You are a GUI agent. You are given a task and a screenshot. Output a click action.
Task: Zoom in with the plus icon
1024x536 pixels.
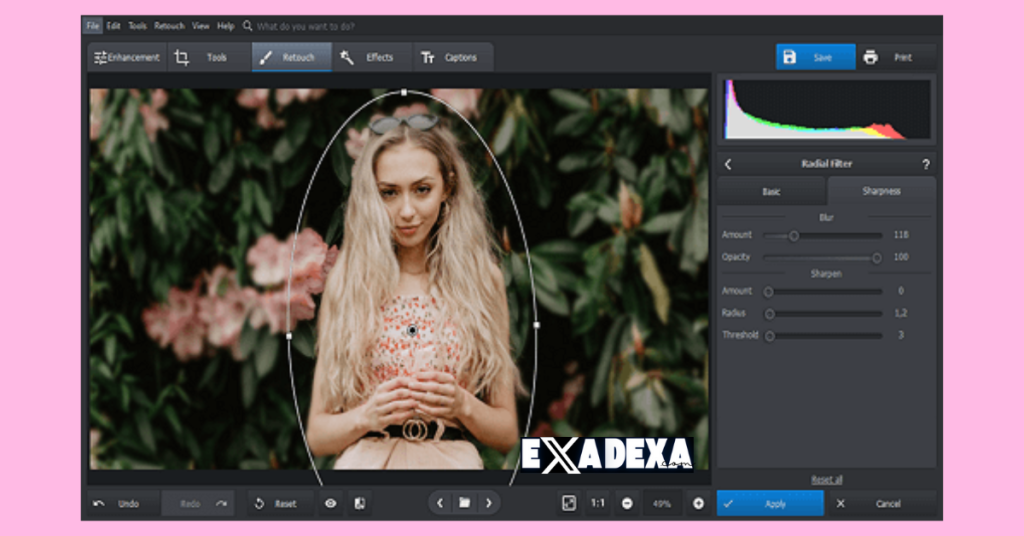(x=698, y=503)
